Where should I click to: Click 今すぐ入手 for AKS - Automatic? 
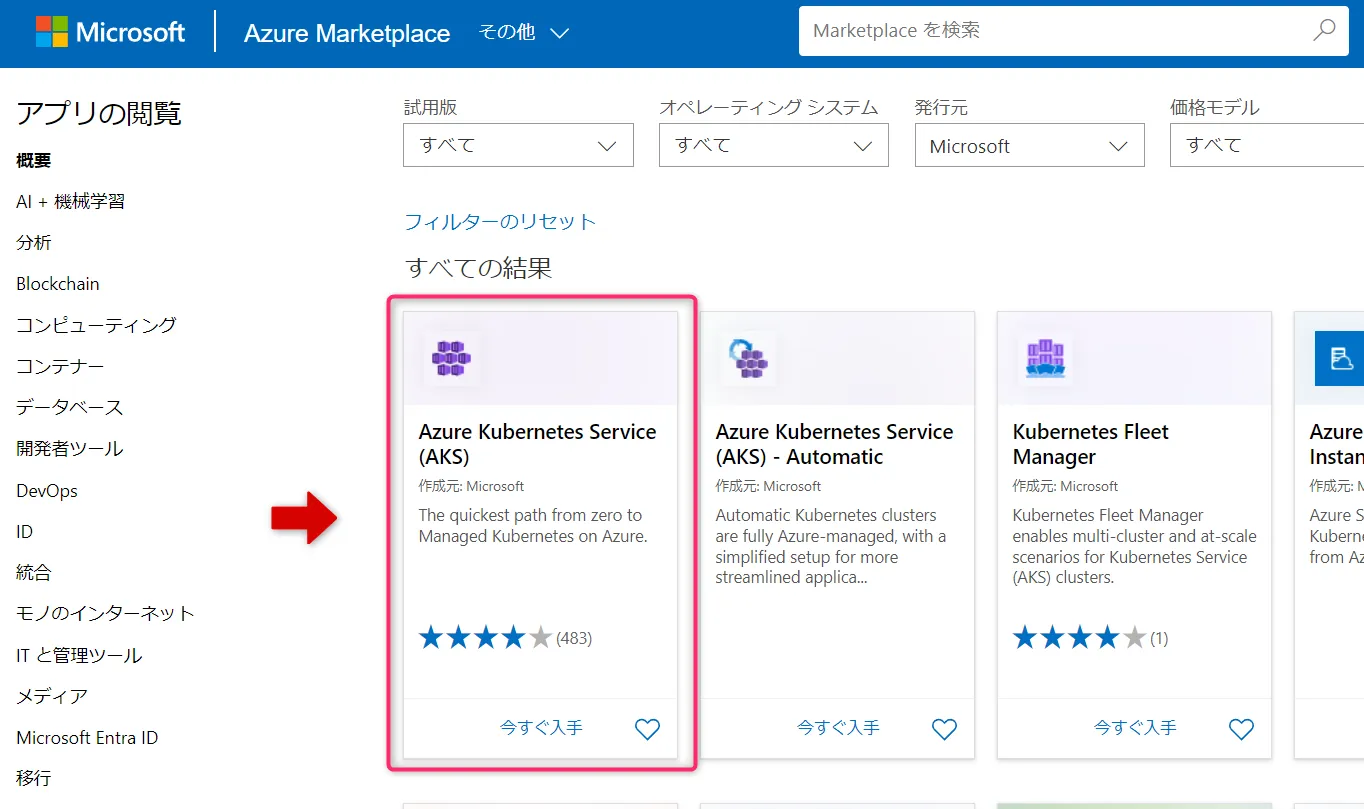(x=838, y=728)
